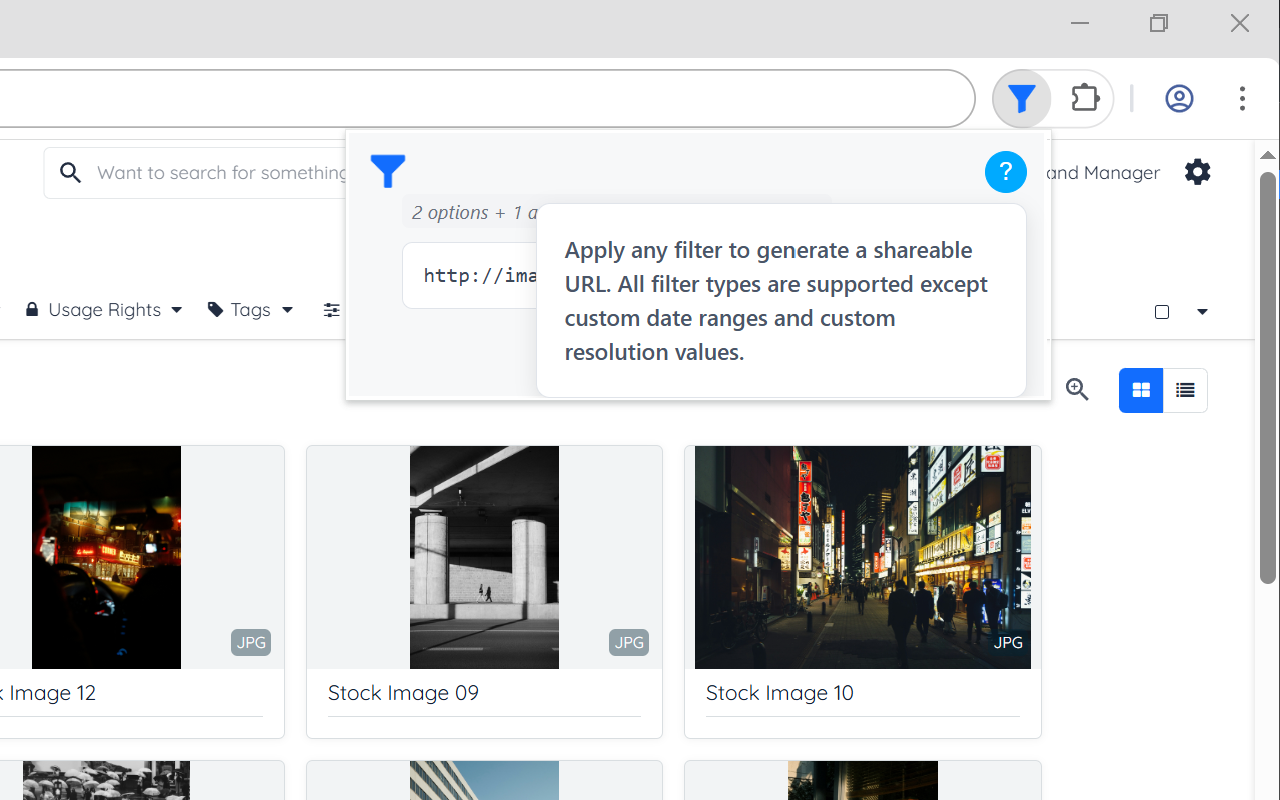Open the settings gear icon

coord(1197,172)
